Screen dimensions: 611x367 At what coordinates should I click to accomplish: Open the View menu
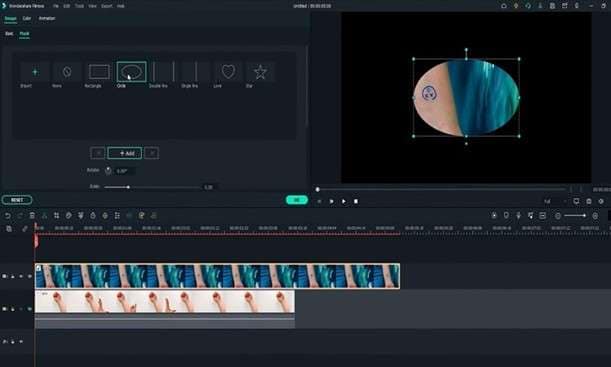[x=92, y=6]
